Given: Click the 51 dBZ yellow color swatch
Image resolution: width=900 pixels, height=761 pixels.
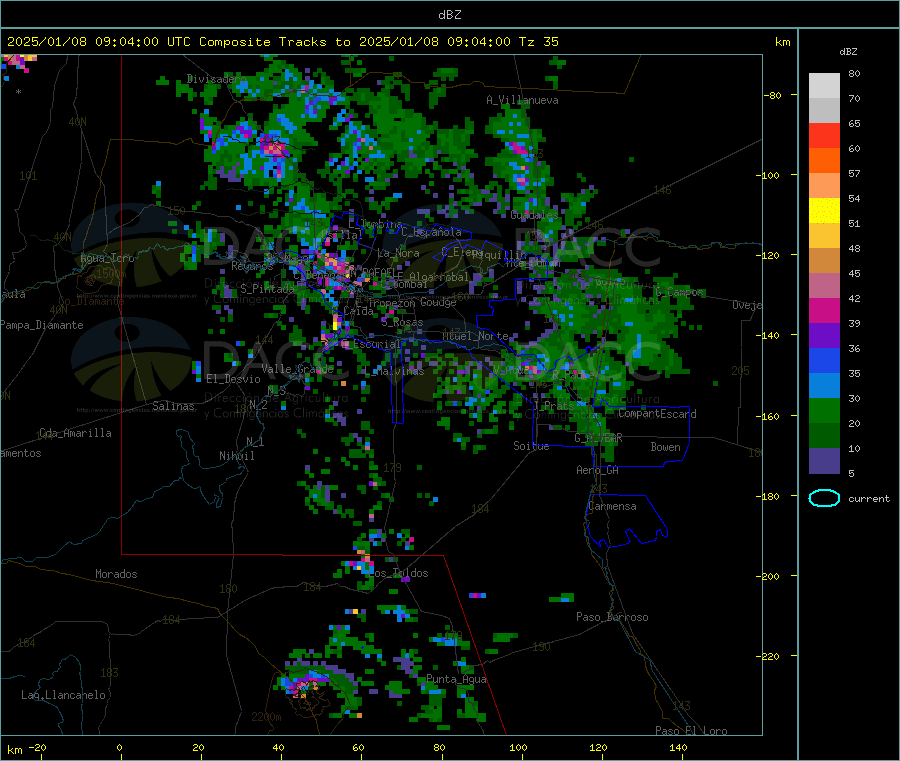Looking at the screenshot, I should (824, 211).
